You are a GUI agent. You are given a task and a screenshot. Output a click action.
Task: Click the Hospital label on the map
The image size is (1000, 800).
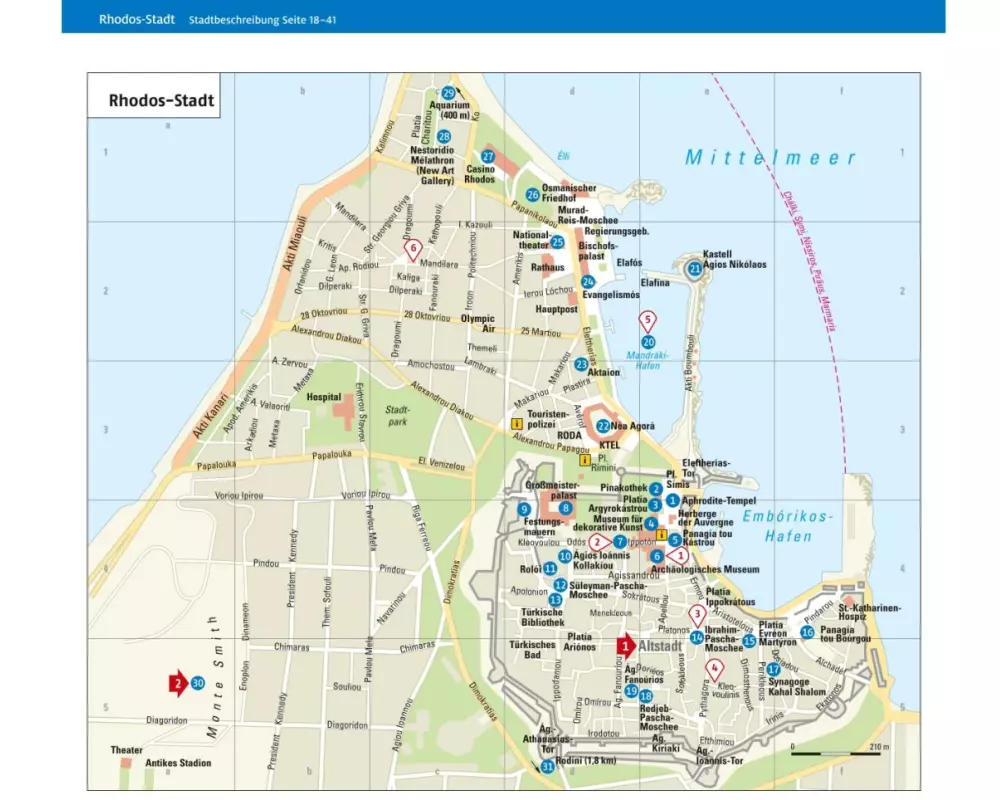(x=325, y=396)
